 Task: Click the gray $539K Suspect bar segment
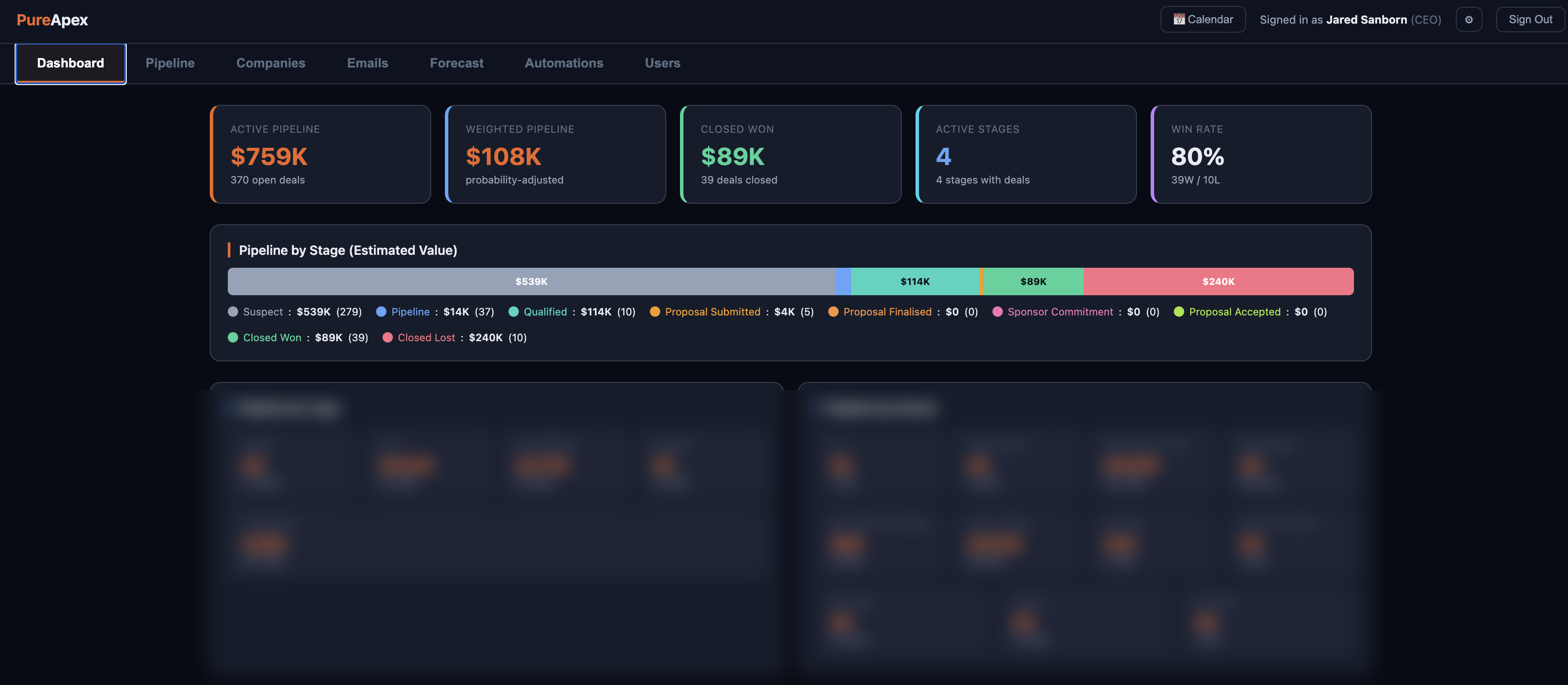pyautogui.click(x=531, y=281)
